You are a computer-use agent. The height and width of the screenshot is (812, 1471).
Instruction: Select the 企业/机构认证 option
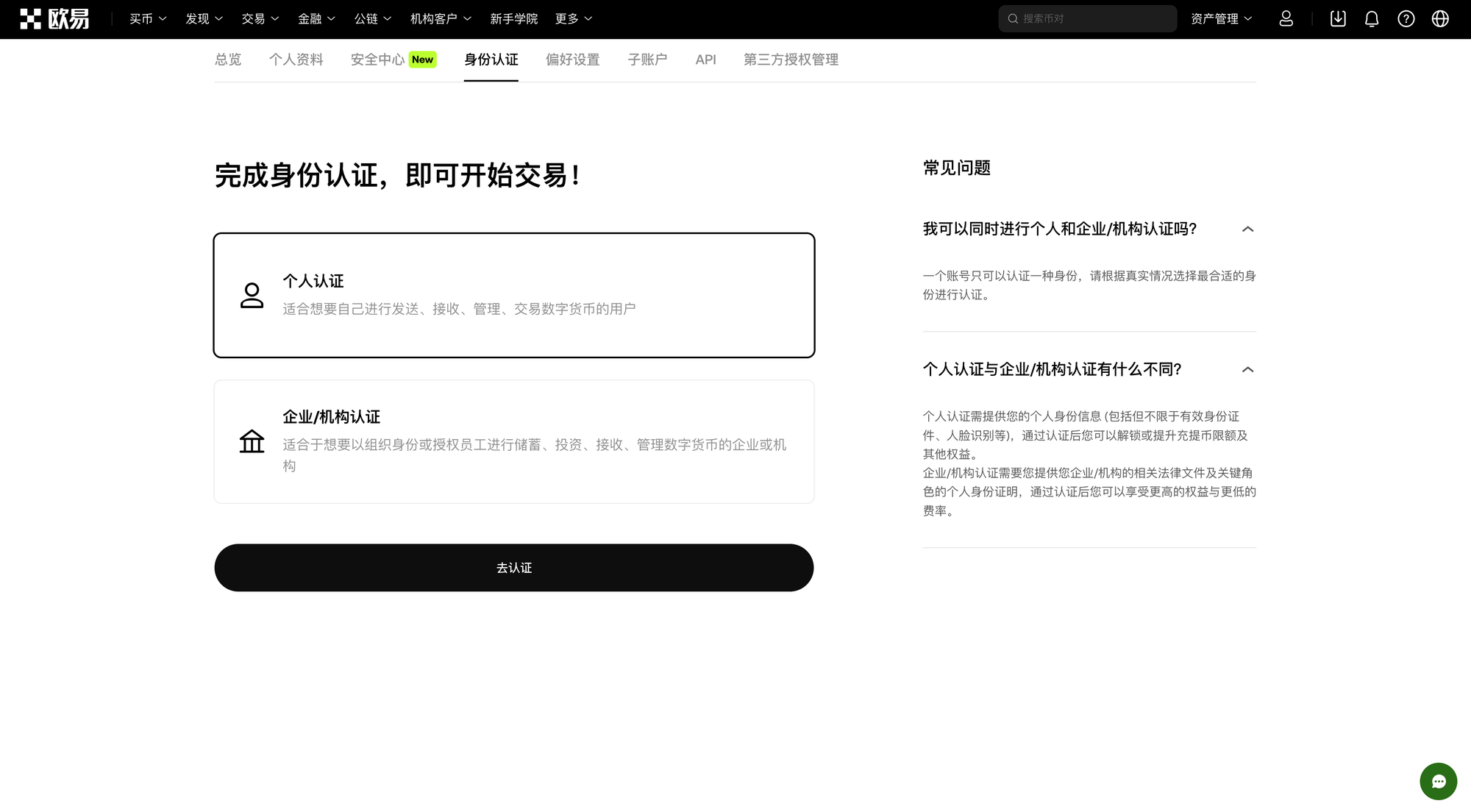point(513,441)
